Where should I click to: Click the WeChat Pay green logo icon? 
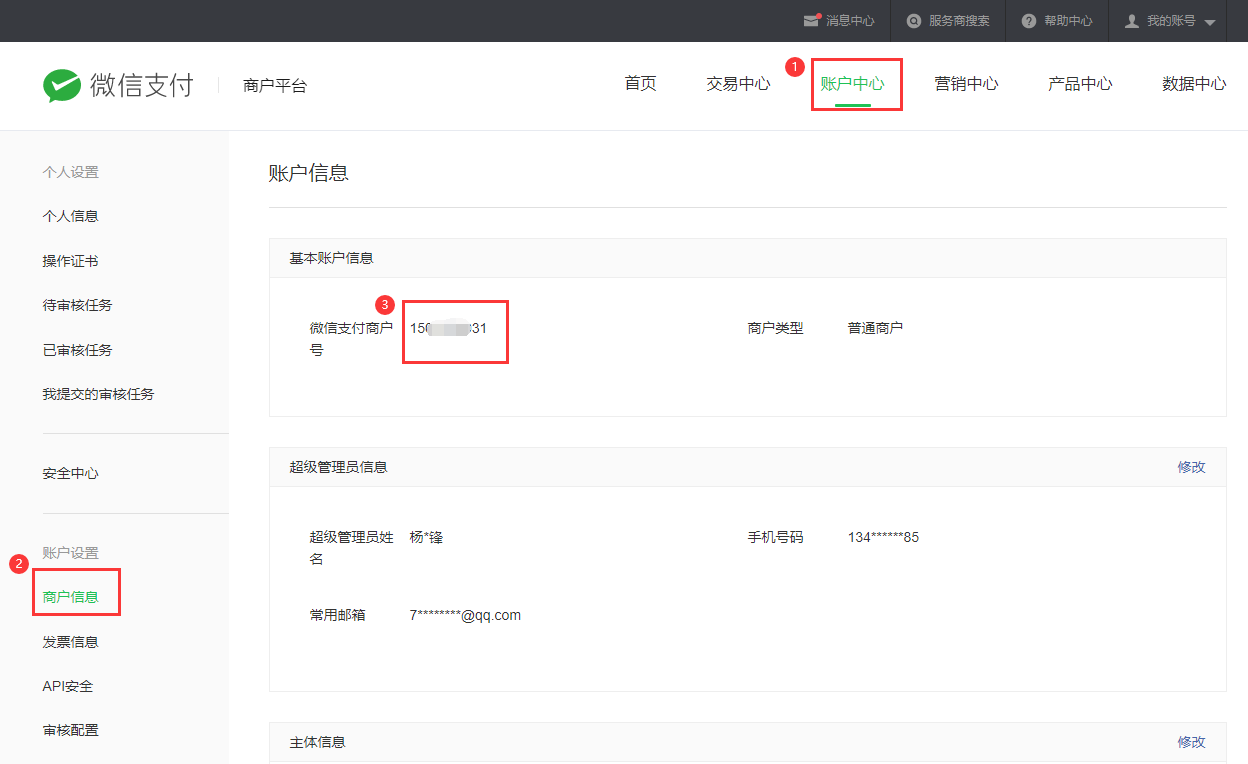click(62, 85)
